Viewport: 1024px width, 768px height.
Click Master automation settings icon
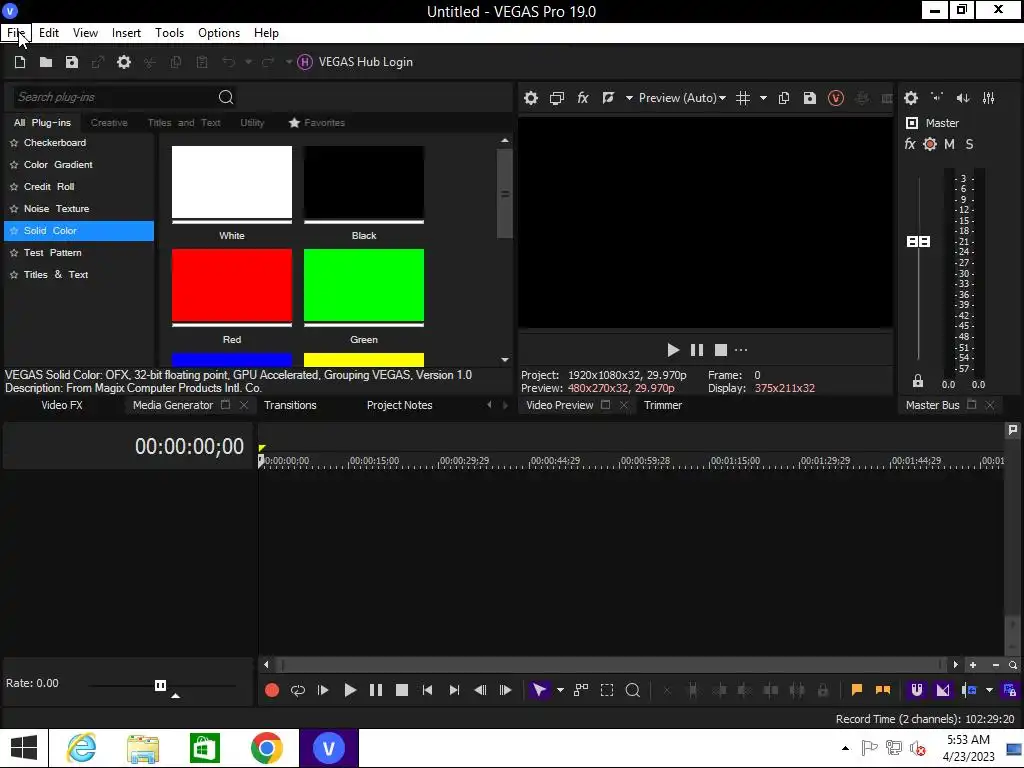[x=930, y=144]
